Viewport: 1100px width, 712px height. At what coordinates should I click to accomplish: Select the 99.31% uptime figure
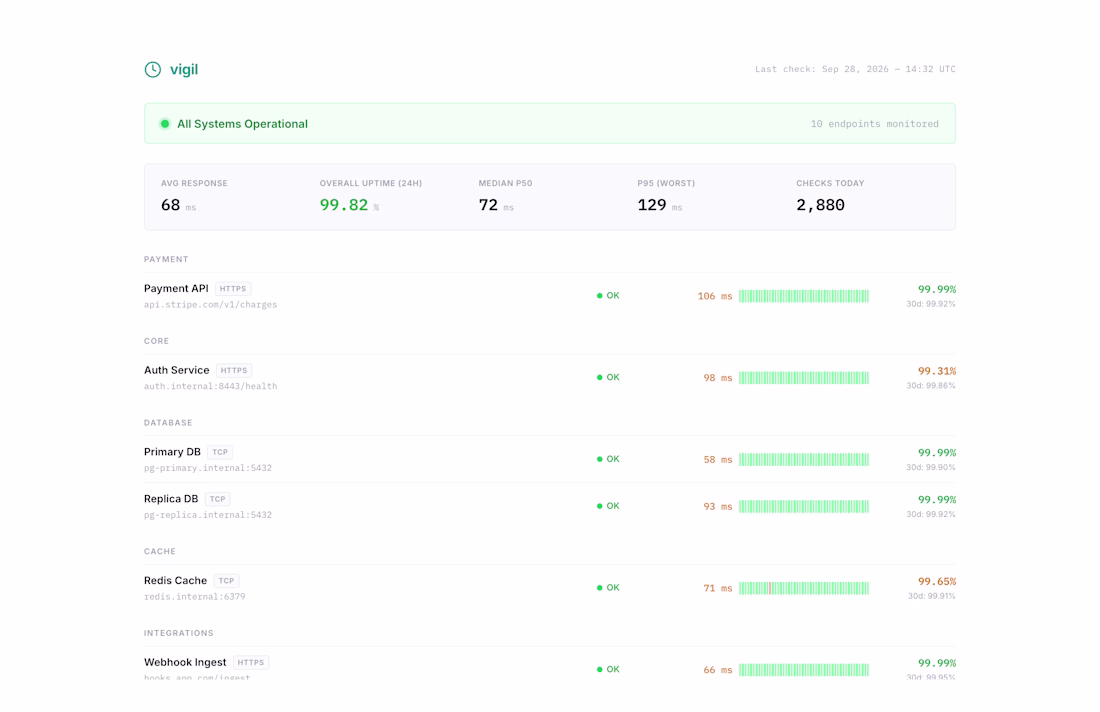pyautogui.click(x=937, y=371)
